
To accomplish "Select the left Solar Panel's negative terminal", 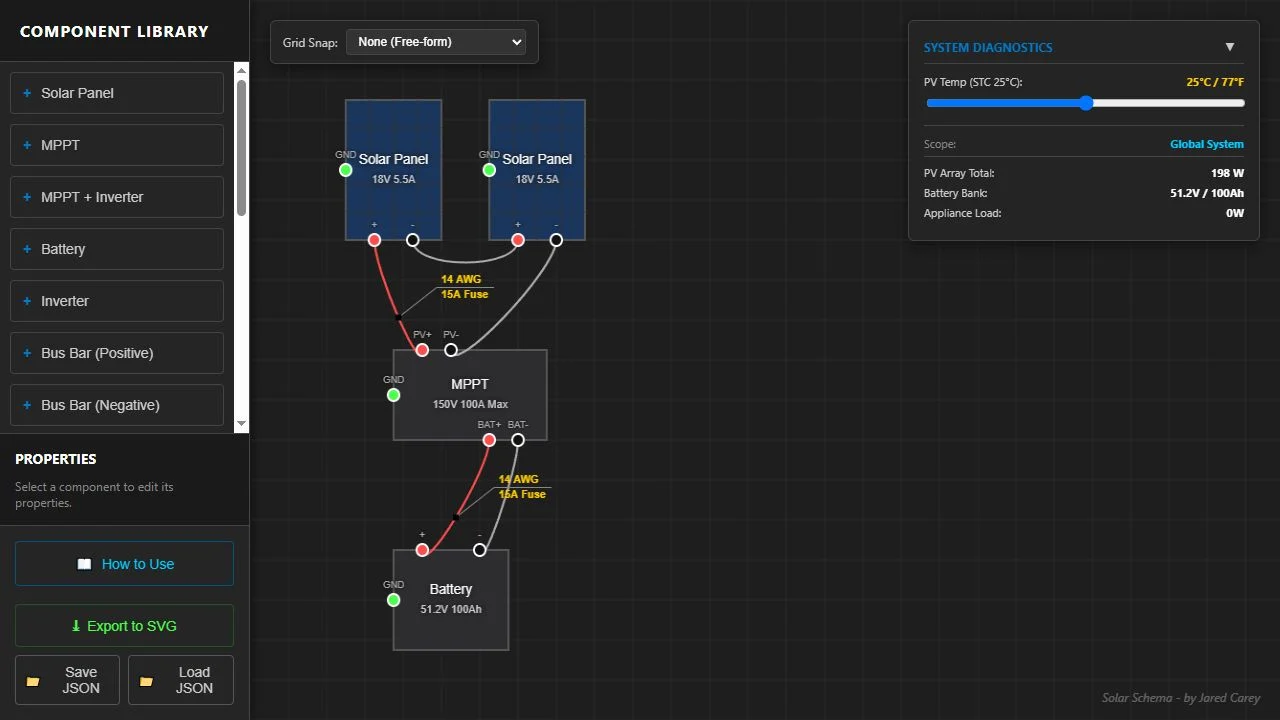I will click(413, 240).
